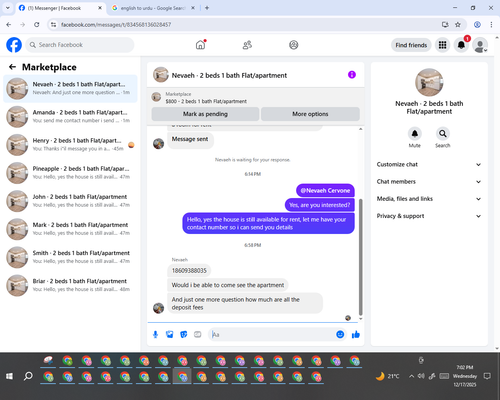Open Nevaeh conversation in the list
Image resolution: width=500 pixels, height=400 pixels.
[x=70, y=89]
